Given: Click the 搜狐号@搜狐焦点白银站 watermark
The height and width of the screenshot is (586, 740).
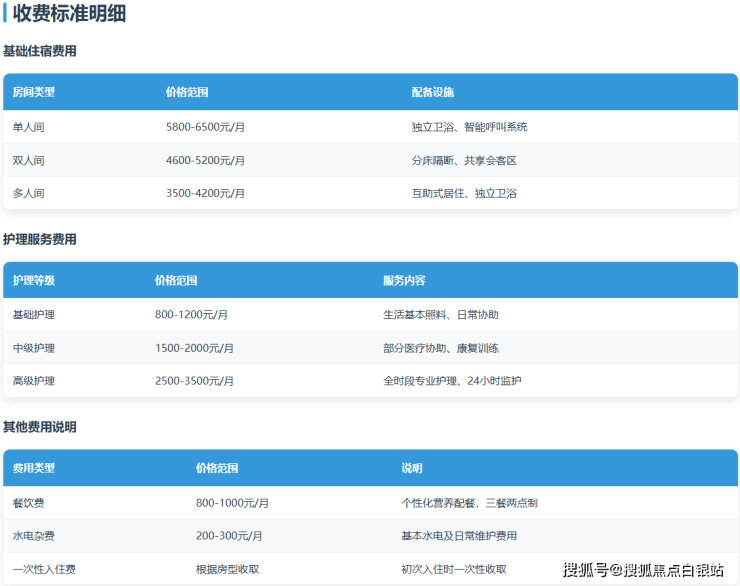Looking at the screenshot, I should tap(643, 570).
